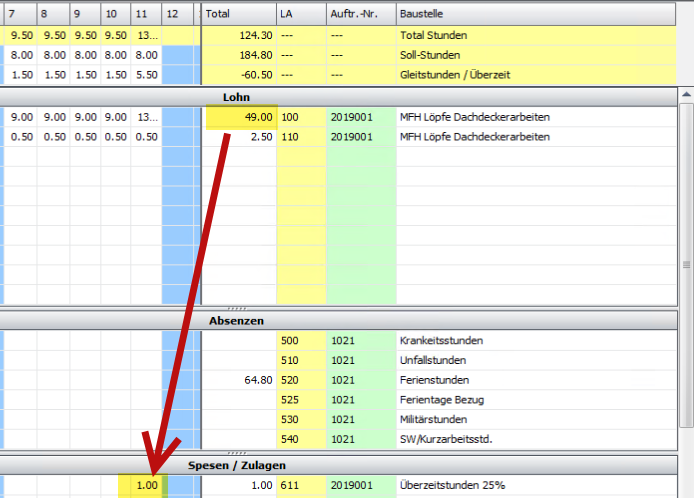The height and width of the screenshot is (498, 694).
Task: Select the yellow 1.00 cell in day 11
Action: [147, 485]
